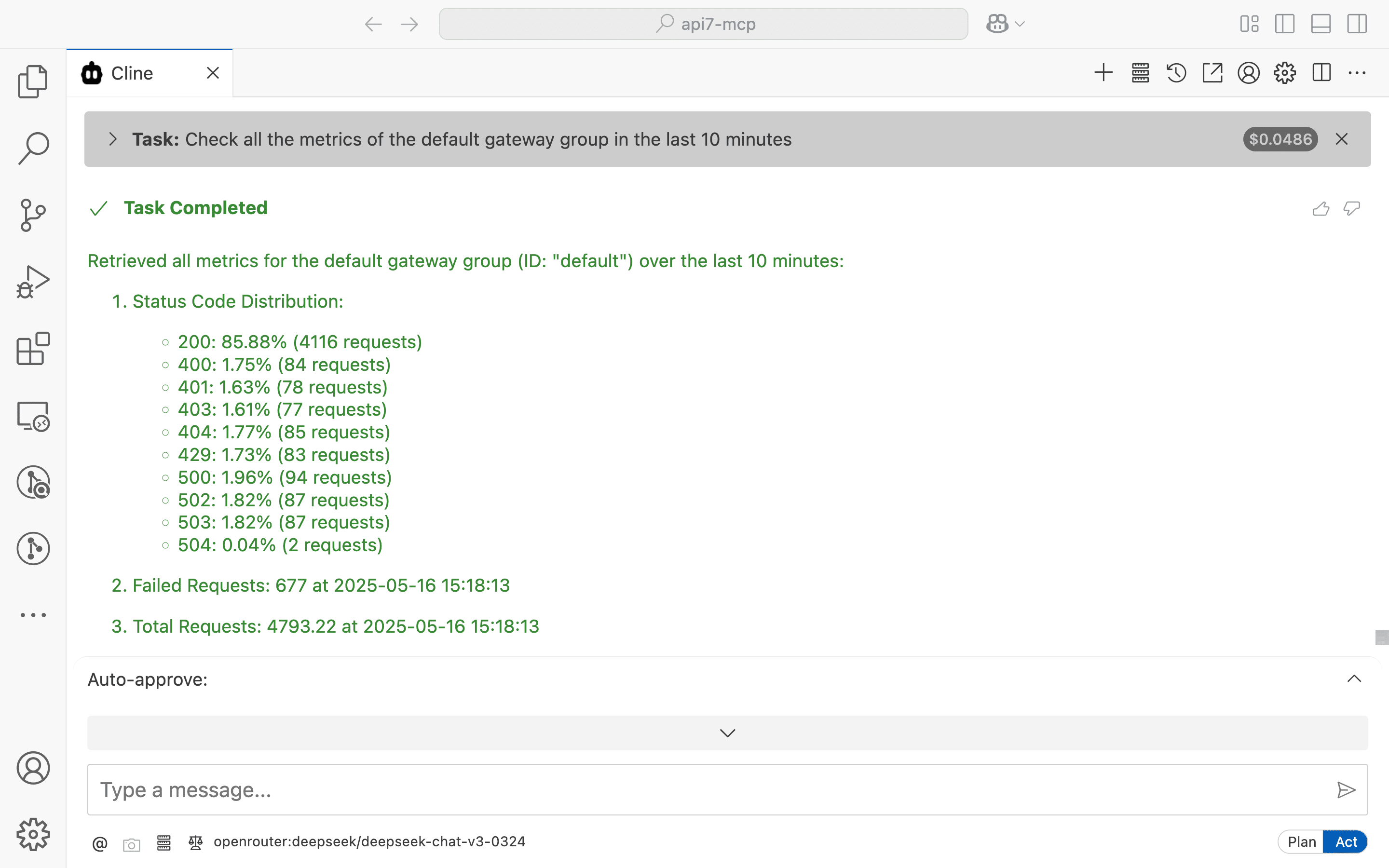Add context with the @ icon
This screenshot has width=1389, height=868.
point(100,843)
